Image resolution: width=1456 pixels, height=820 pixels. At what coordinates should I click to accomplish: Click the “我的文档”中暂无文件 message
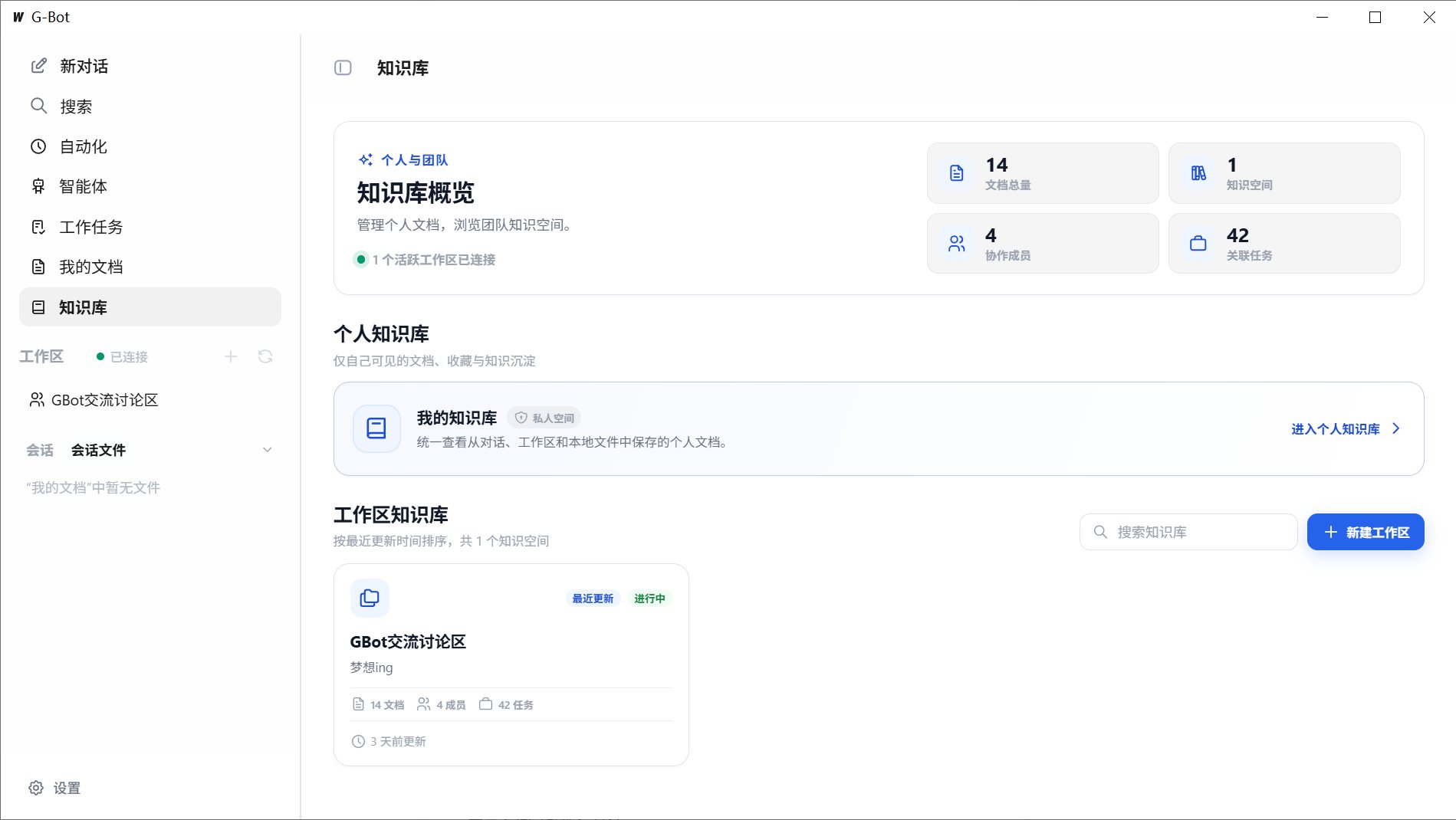pos(93,487)
